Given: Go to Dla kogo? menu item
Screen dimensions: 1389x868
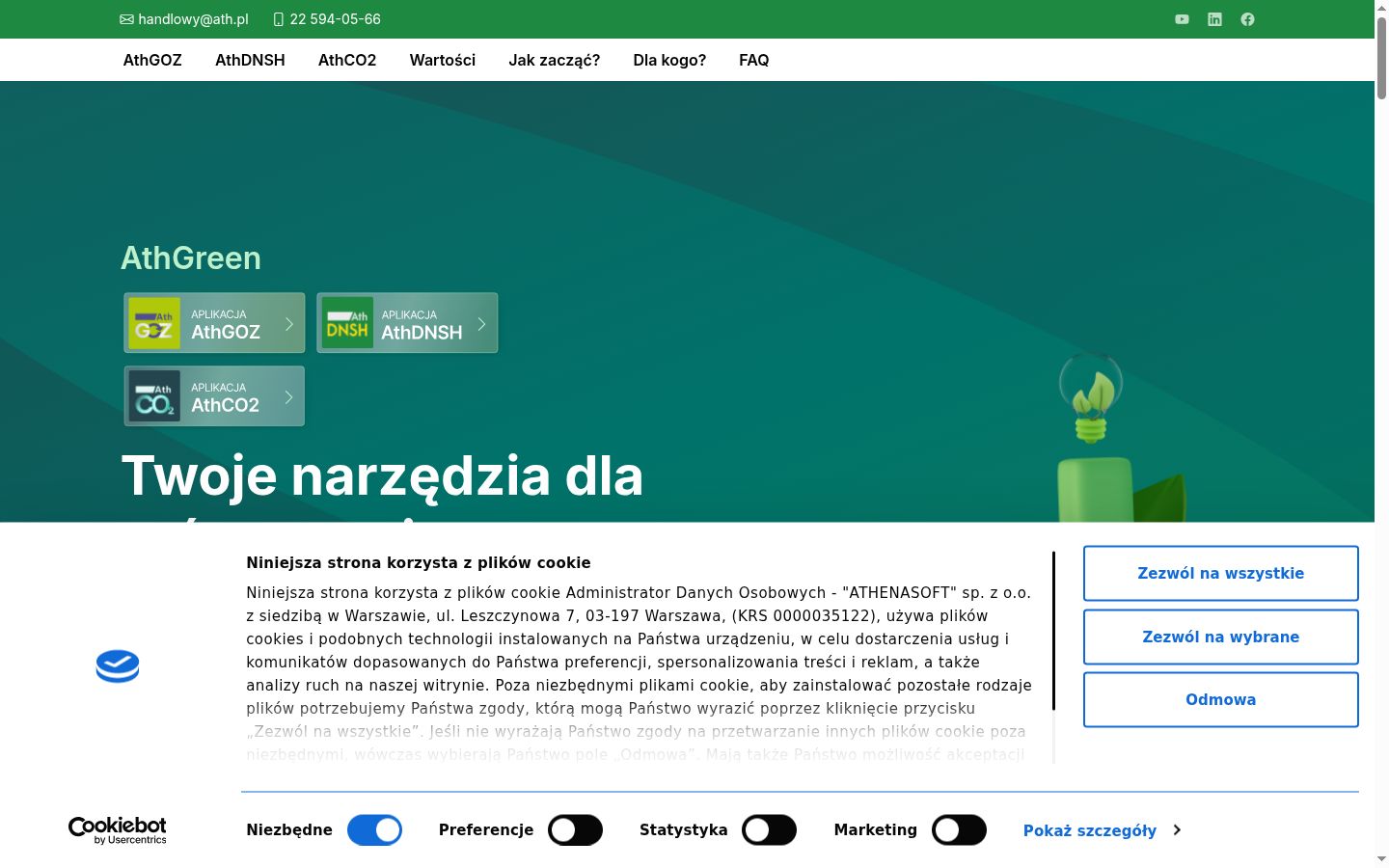Looking at the screenshot, I should tap(669, 60).
